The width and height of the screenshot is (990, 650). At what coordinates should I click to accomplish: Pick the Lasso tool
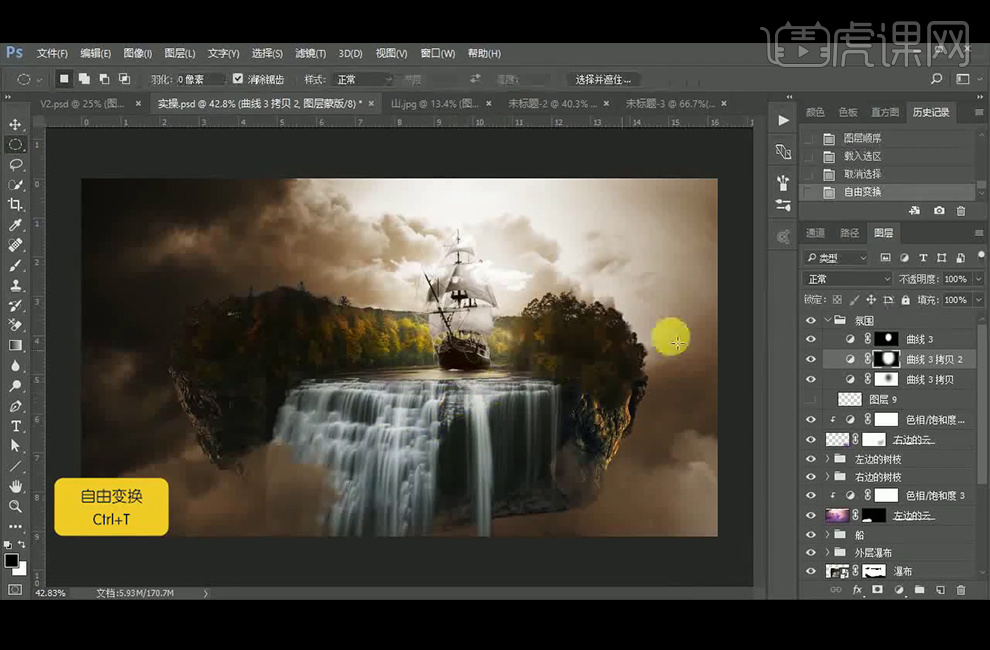pos(15,164)
